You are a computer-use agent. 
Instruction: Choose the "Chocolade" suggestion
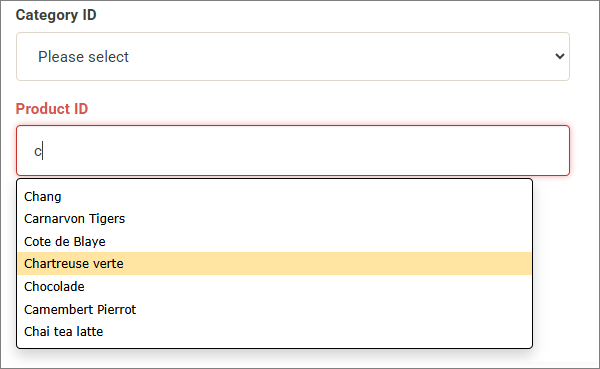pyautogui.click(x=274, y=286)
